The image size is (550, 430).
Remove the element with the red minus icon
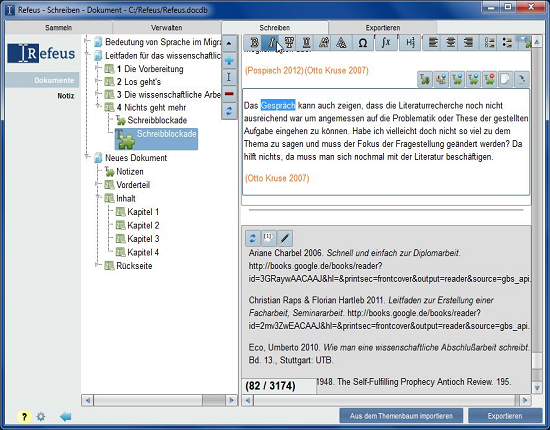click(x=229, y=94)
